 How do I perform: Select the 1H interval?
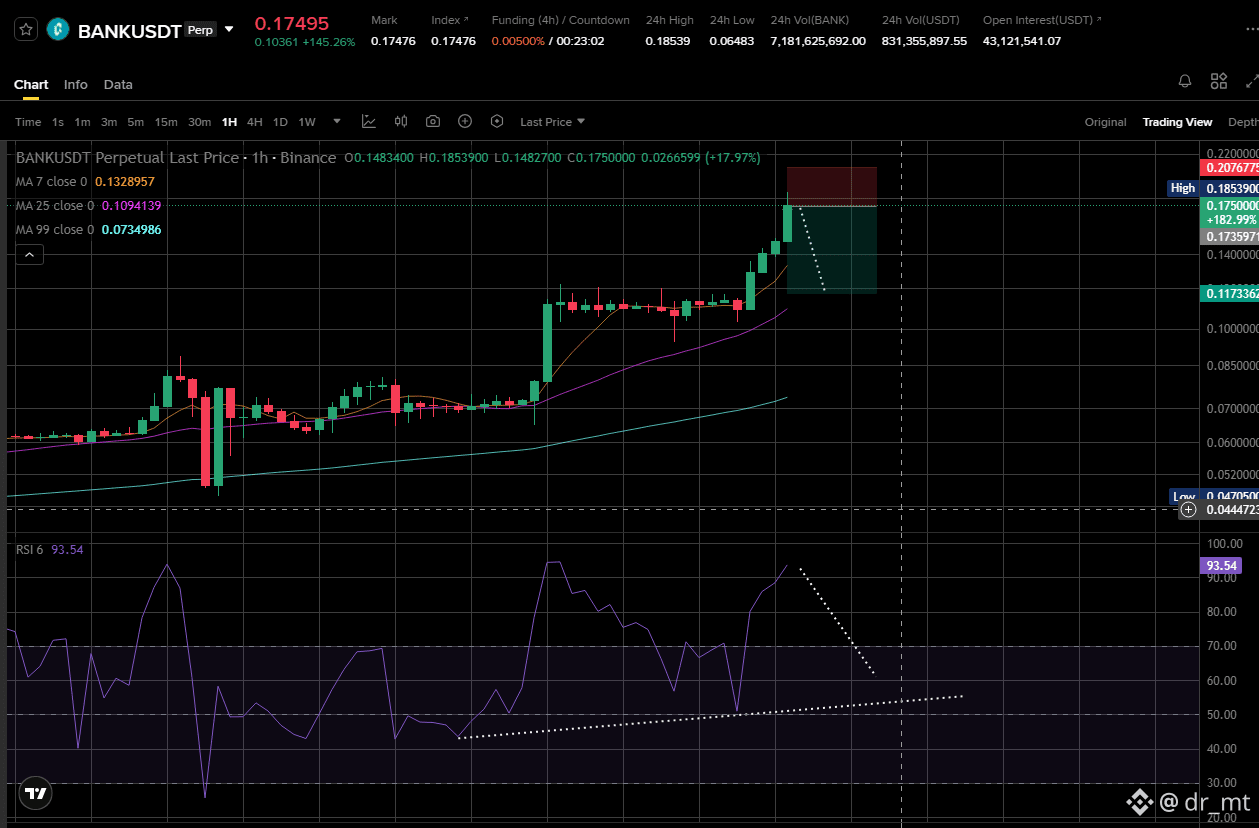pyautogui.click(x=230, y=122)
